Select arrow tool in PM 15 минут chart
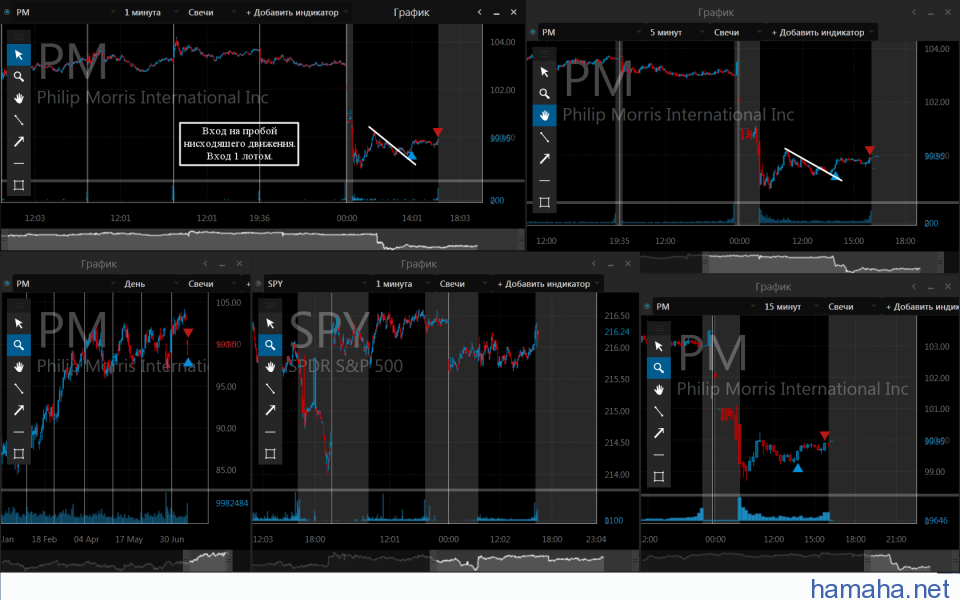 659,433
